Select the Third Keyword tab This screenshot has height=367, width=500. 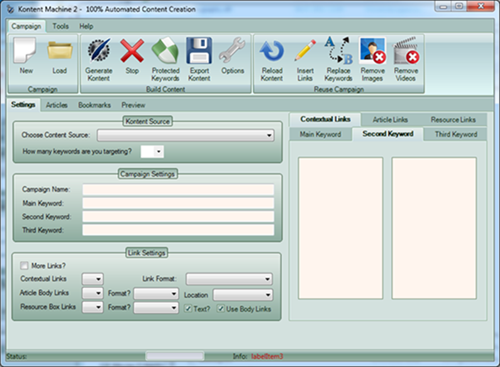coord(456,134)
